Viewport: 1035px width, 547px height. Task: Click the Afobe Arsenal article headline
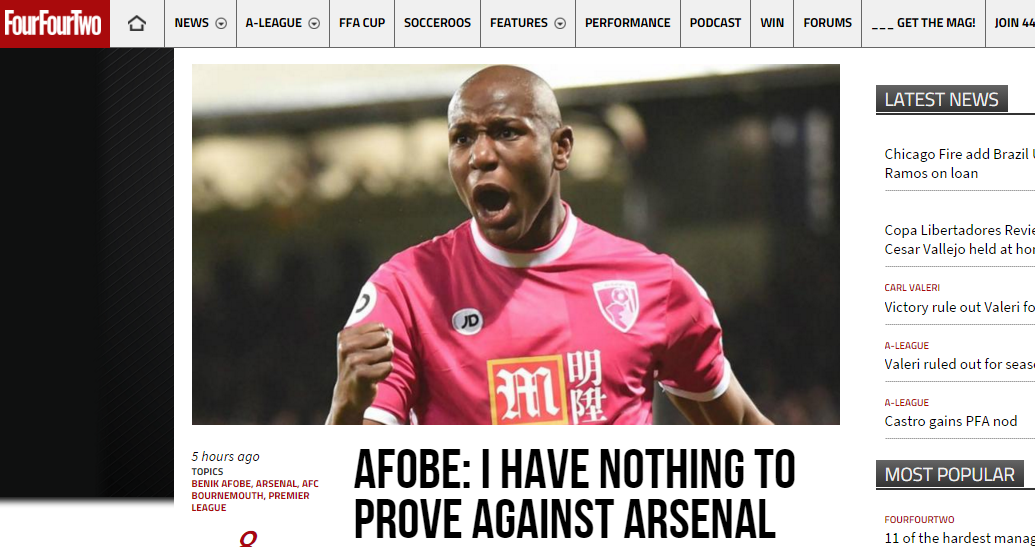(x=574, y=495)
